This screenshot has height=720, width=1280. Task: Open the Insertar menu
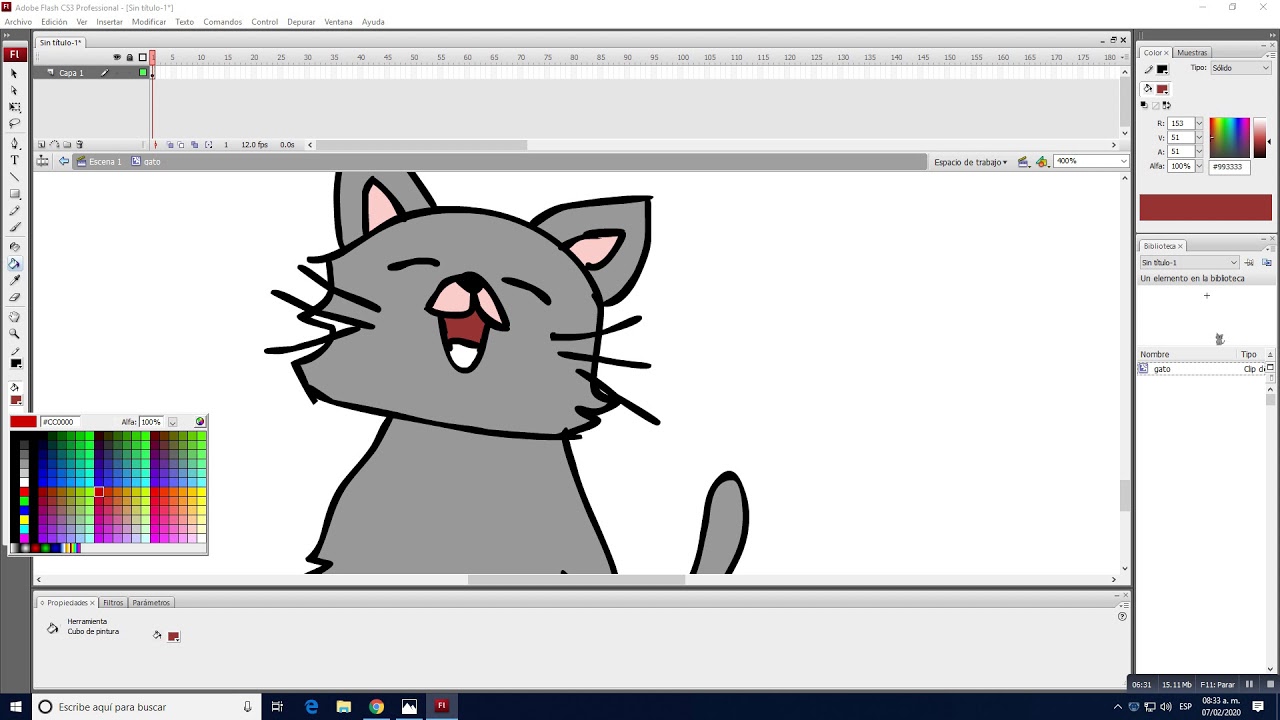109,22
